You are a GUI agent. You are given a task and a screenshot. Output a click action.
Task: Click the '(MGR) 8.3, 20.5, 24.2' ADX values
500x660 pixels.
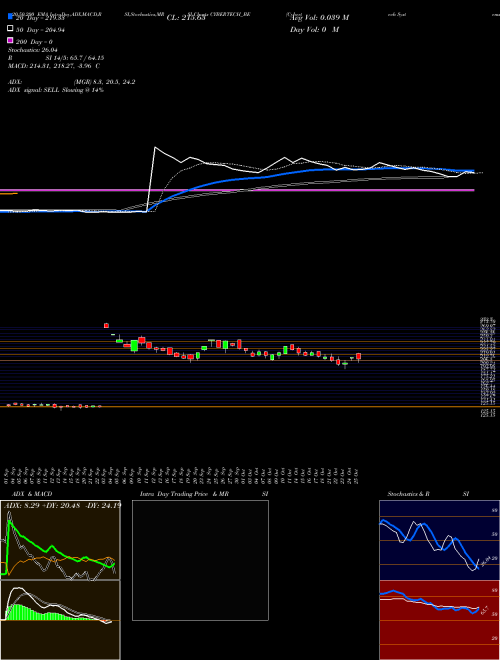104,82
